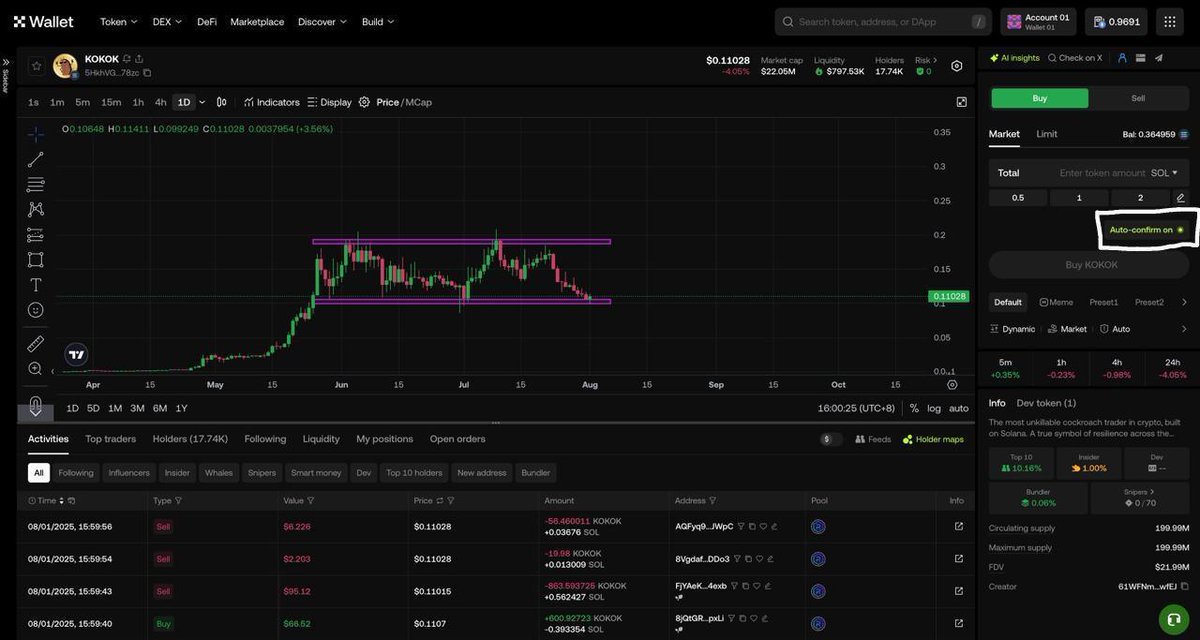Viewport: 1200px width, 640px height.
Task: Switch the trade side to Sell
Action: tap(1138, 98)
